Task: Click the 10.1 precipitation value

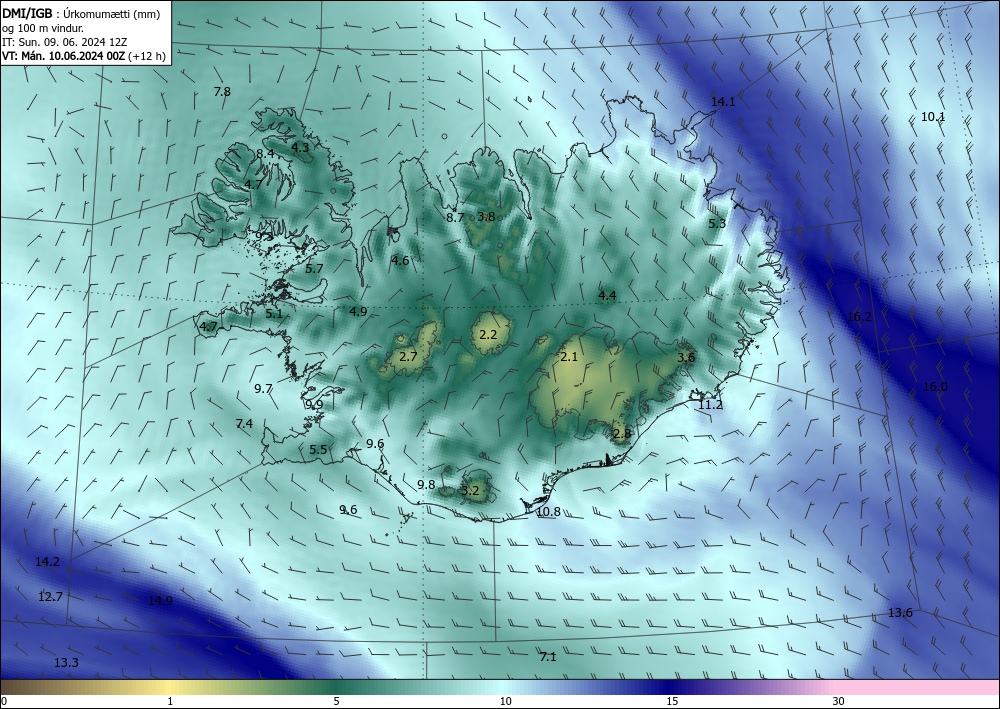Action: (x=933, y=117)
